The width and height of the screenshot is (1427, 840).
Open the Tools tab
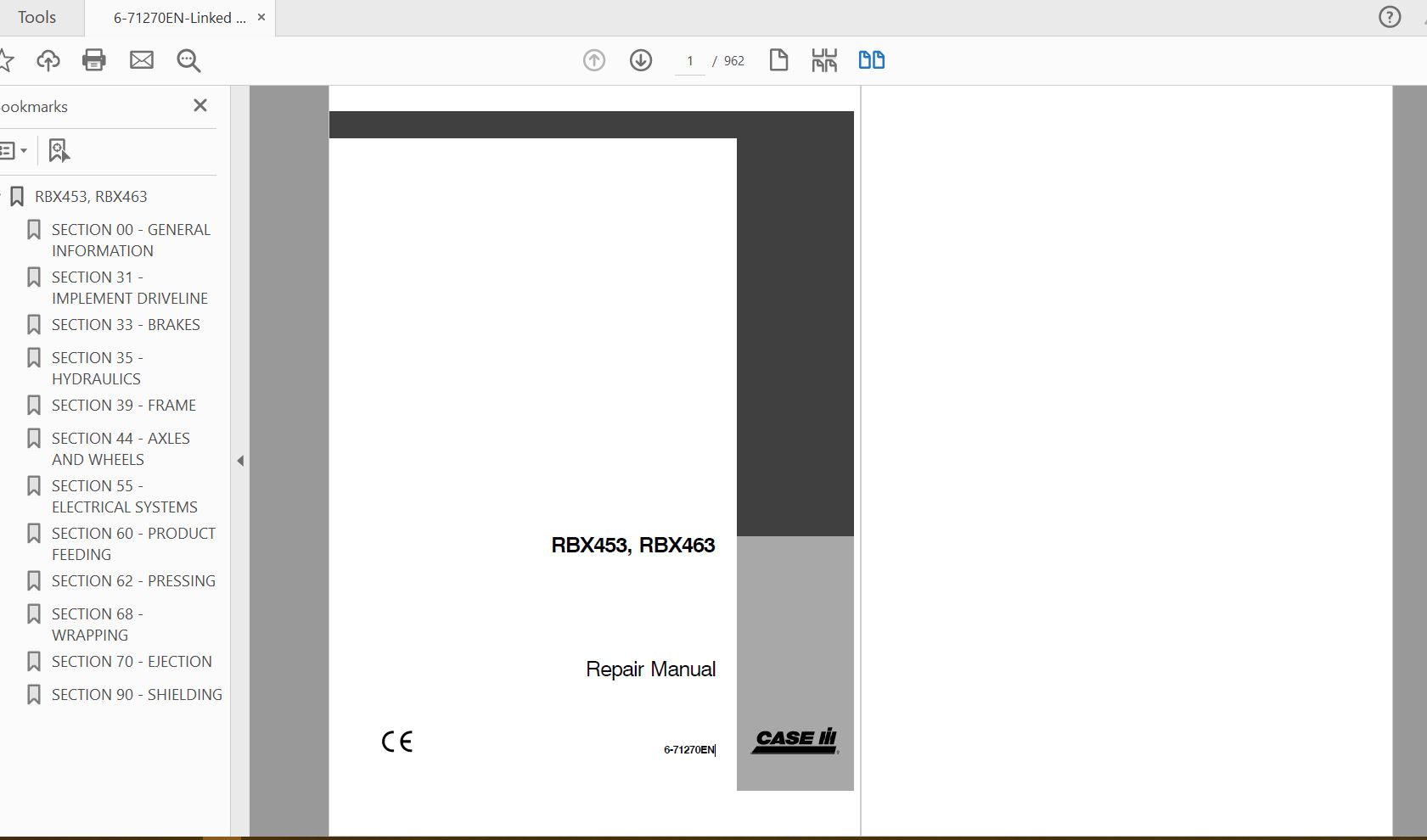pos(37,17)
